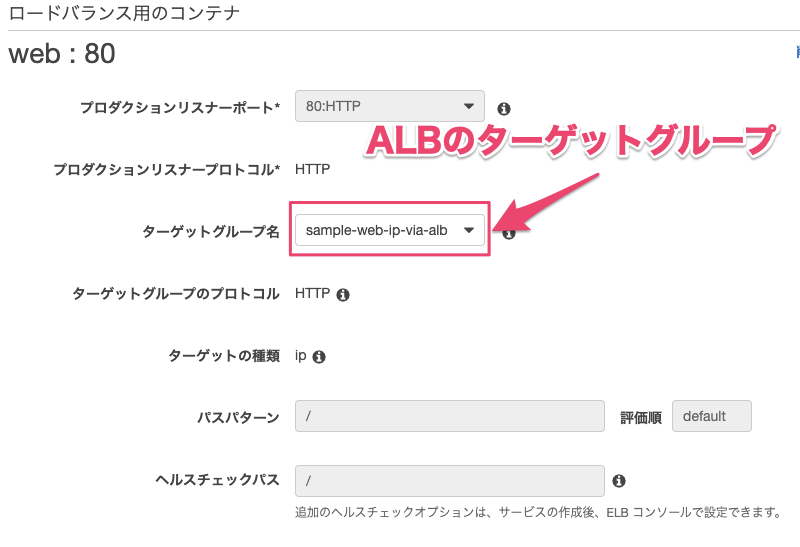Expand the sample-web-ip-via-alb target group dropdown
The width and height of the screenshot is (800, 547).
(x=390, y=231)
